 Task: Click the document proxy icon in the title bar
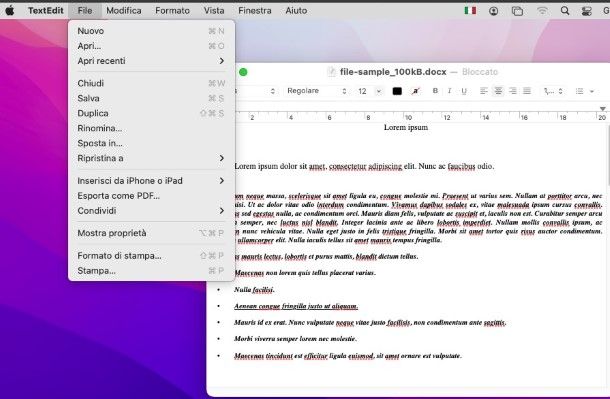(x=331, y=72)
